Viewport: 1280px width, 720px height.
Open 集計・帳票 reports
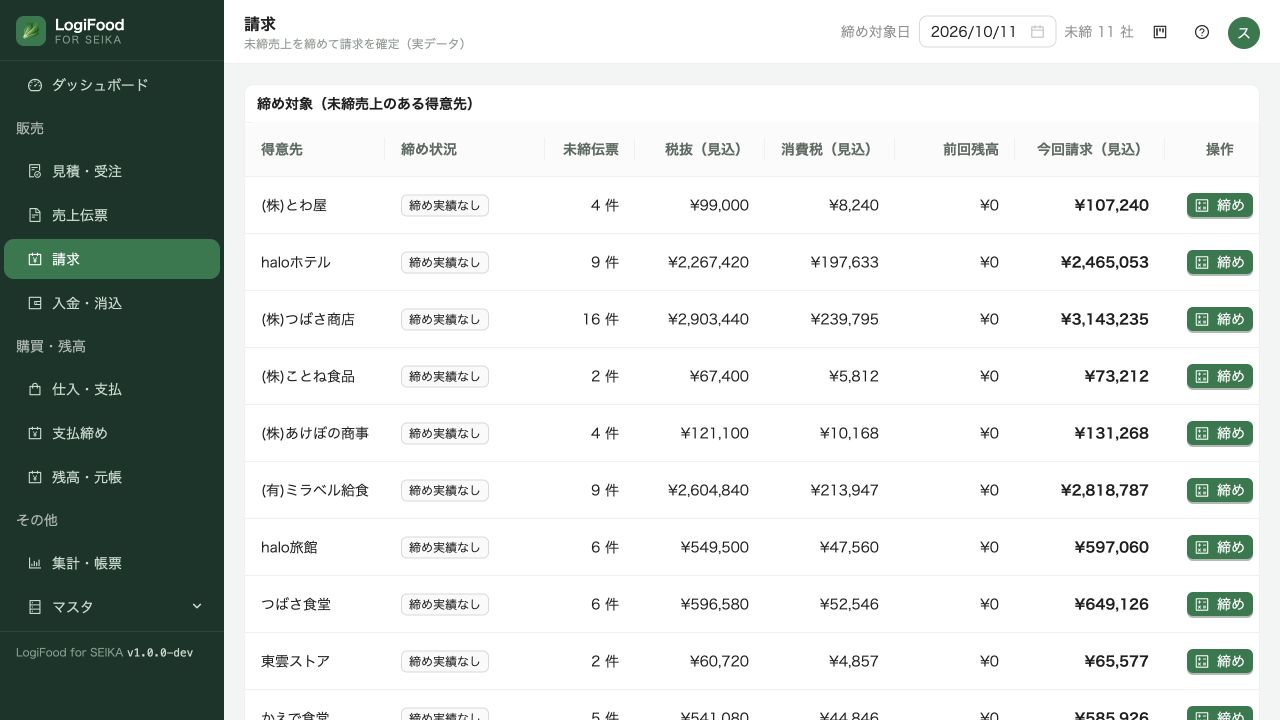[x=112, y=563]
